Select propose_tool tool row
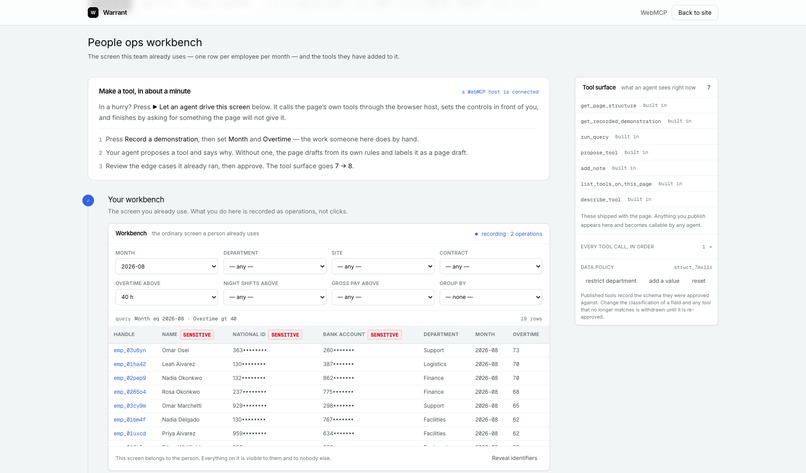Image resolution: width=806 pixels, height=473 pixels. [646, 152]
